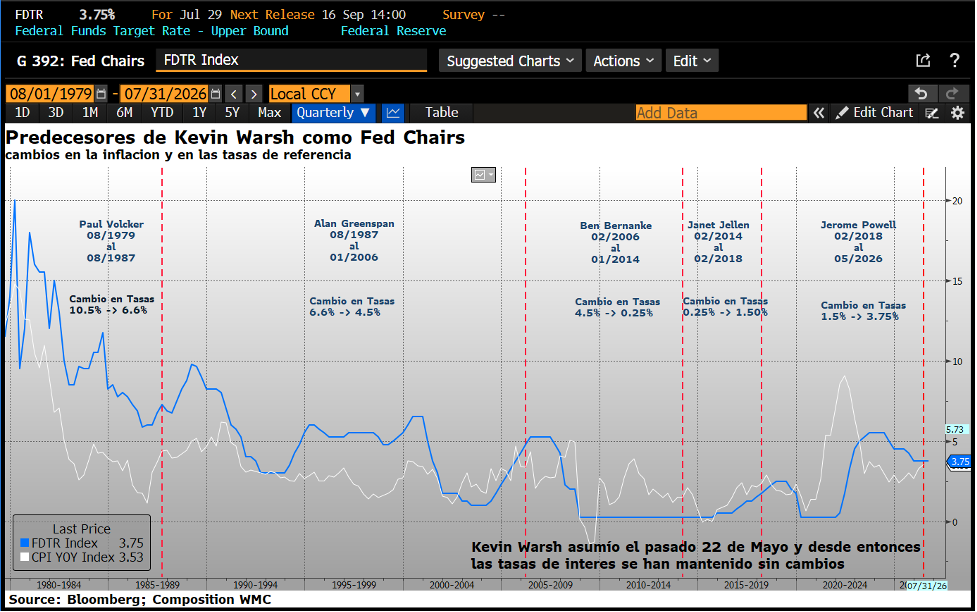Viewport: 977px width, 612px height.
Task: Click the 'G 392: Fed Chairs' chart name
Action: pos(80,61)
